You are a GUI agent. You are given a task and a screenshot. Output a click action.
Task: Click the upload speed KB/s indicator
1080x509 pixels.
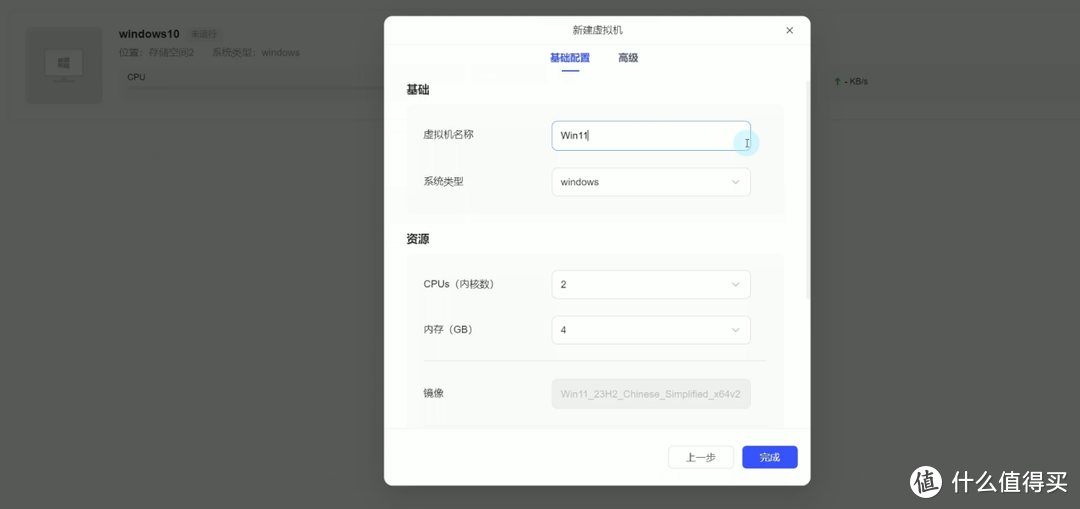click(x=851, y=81)
